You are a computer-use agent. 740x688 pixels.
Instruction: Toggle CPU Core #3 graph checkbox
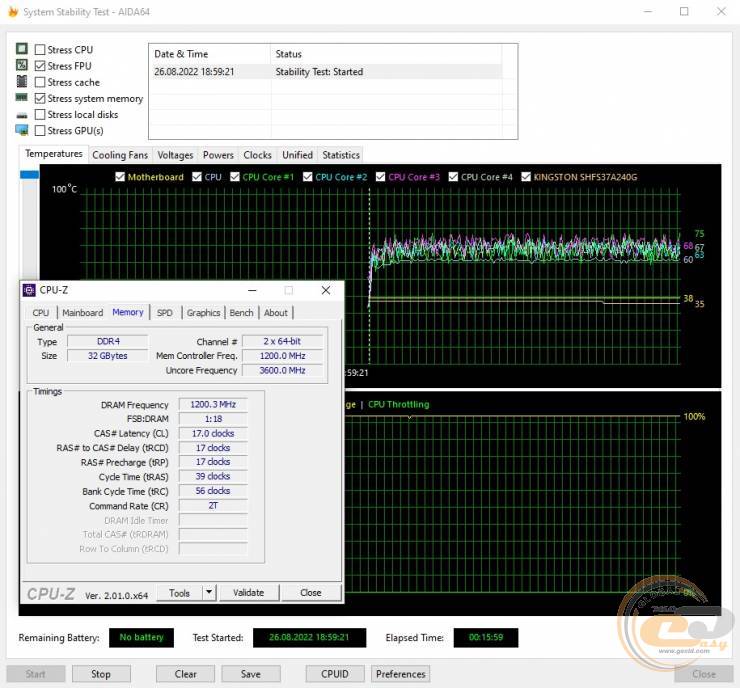[380, 176]
